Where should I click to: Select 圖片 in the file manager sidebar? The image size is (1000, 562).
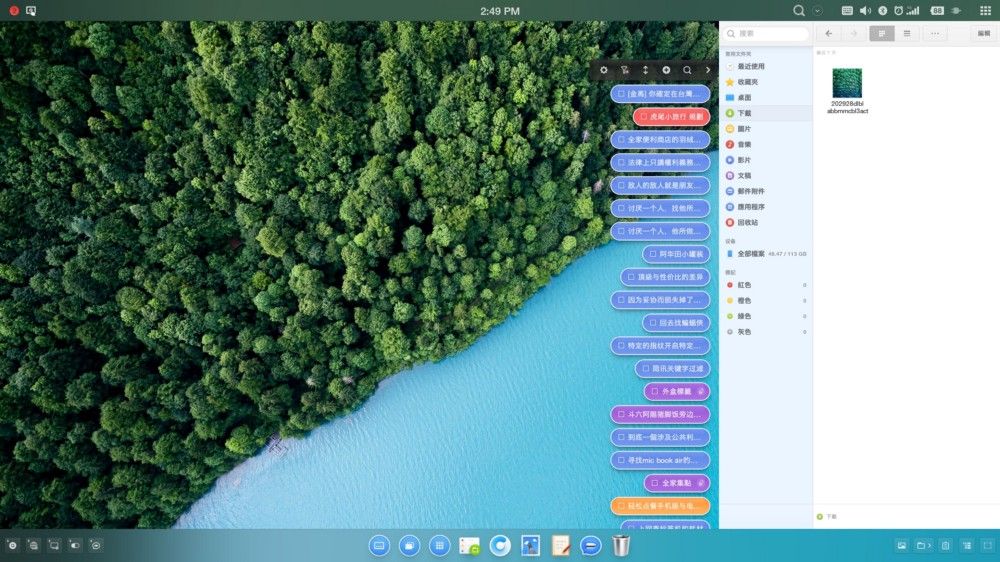(744, 129)
